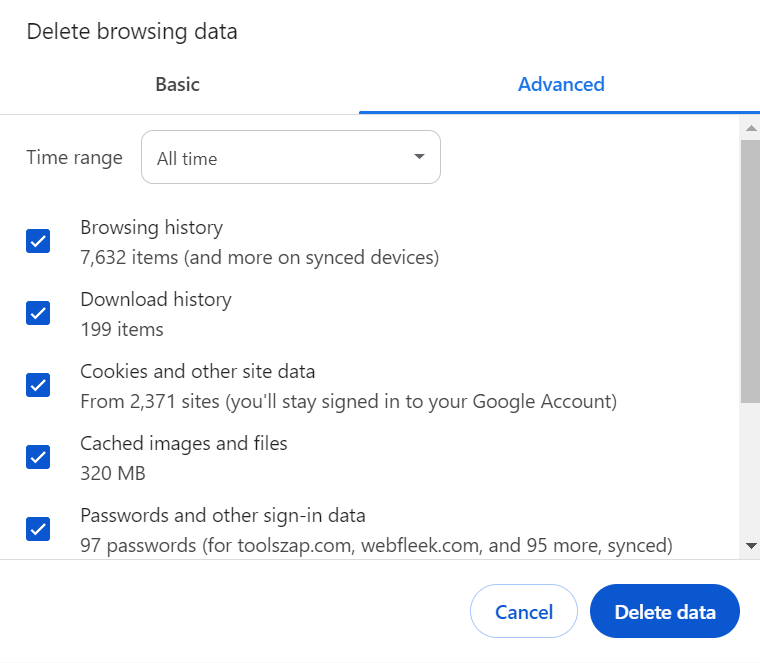Click the Time range dropdown arrow

pos(419,157)
